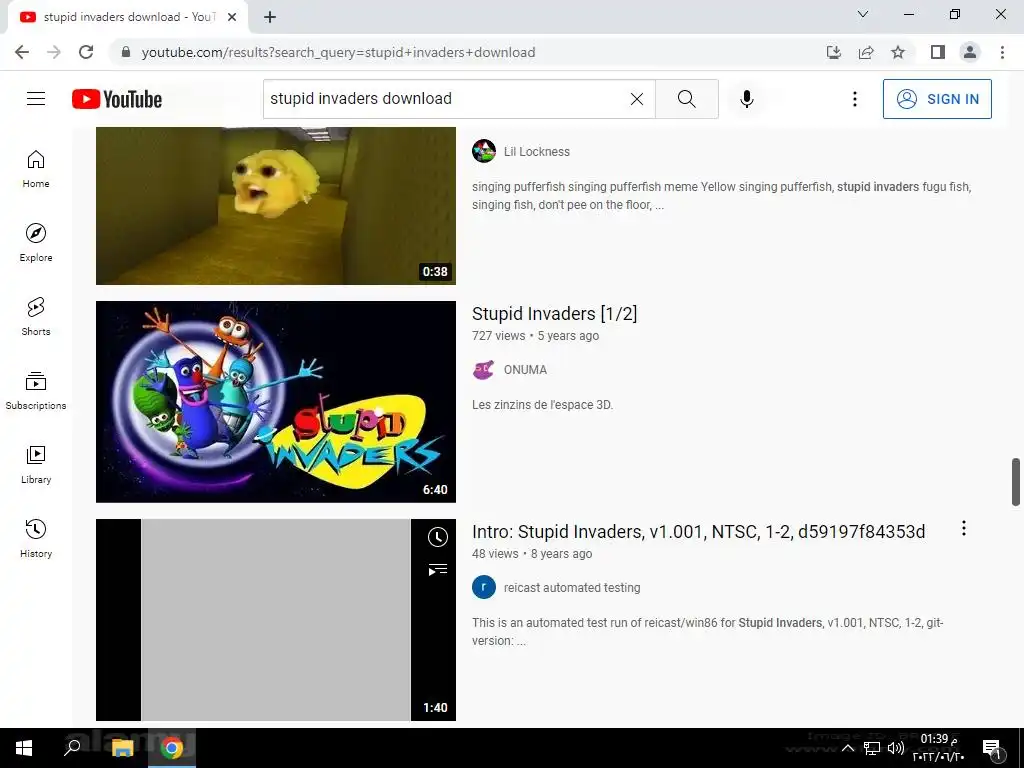Open more actions for the Intro video
Viewport: 1024px width, 768px height.
pyautogui.click(x=963, y=528)
